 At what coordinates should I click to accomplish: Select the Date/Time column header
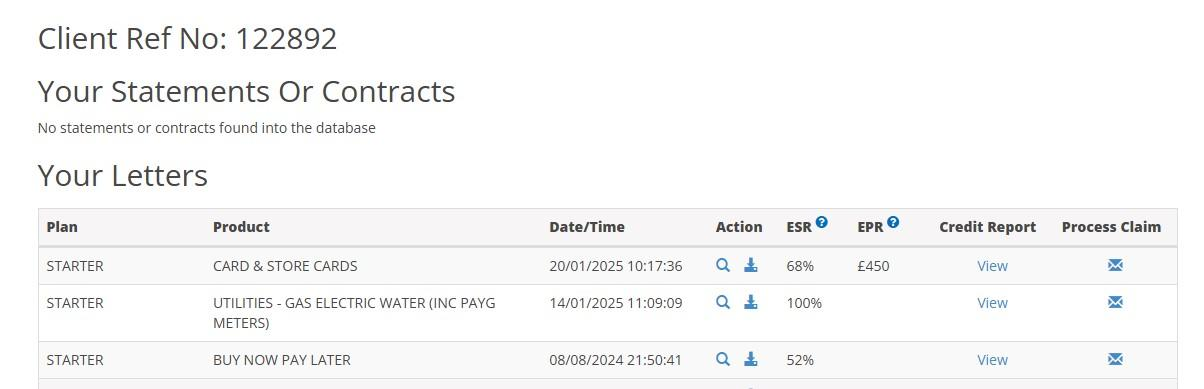587,227
